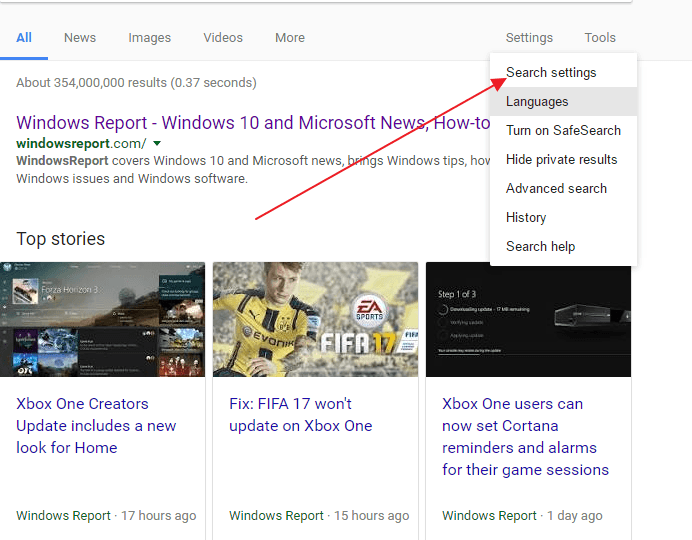Image resolution: width=692 pixels, height=540 pixels.
Task: Open Advanced search from the menu
Action: (563, 189)
